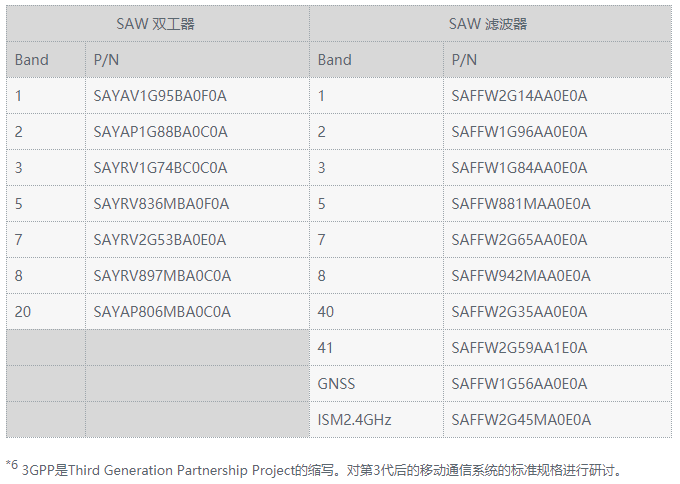Select part number SAYAV1G95BA0F0A
This screenshot has height=484, width=680.
point(160,96)
